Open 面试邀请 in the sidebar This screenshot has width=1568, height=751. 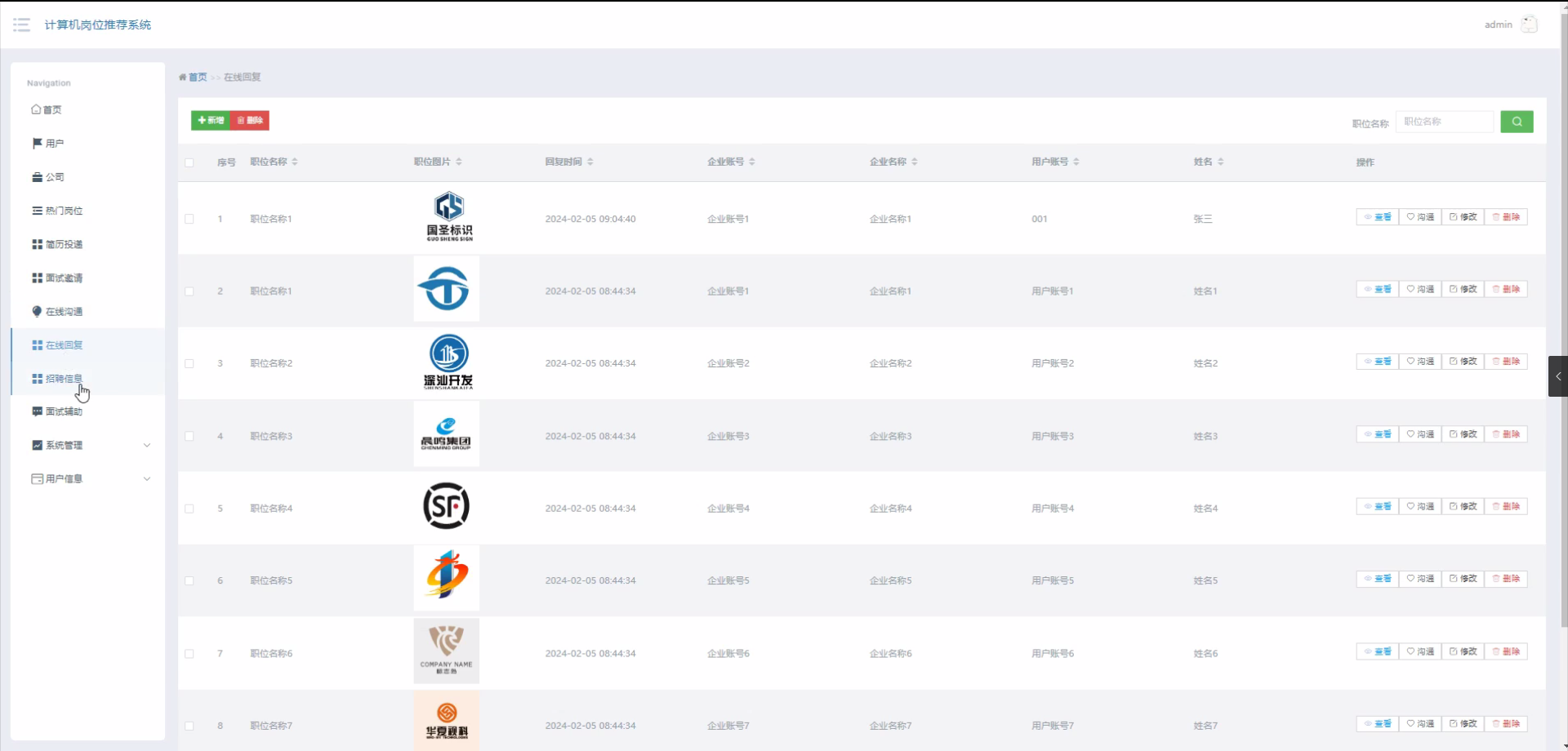coord(87,278)
